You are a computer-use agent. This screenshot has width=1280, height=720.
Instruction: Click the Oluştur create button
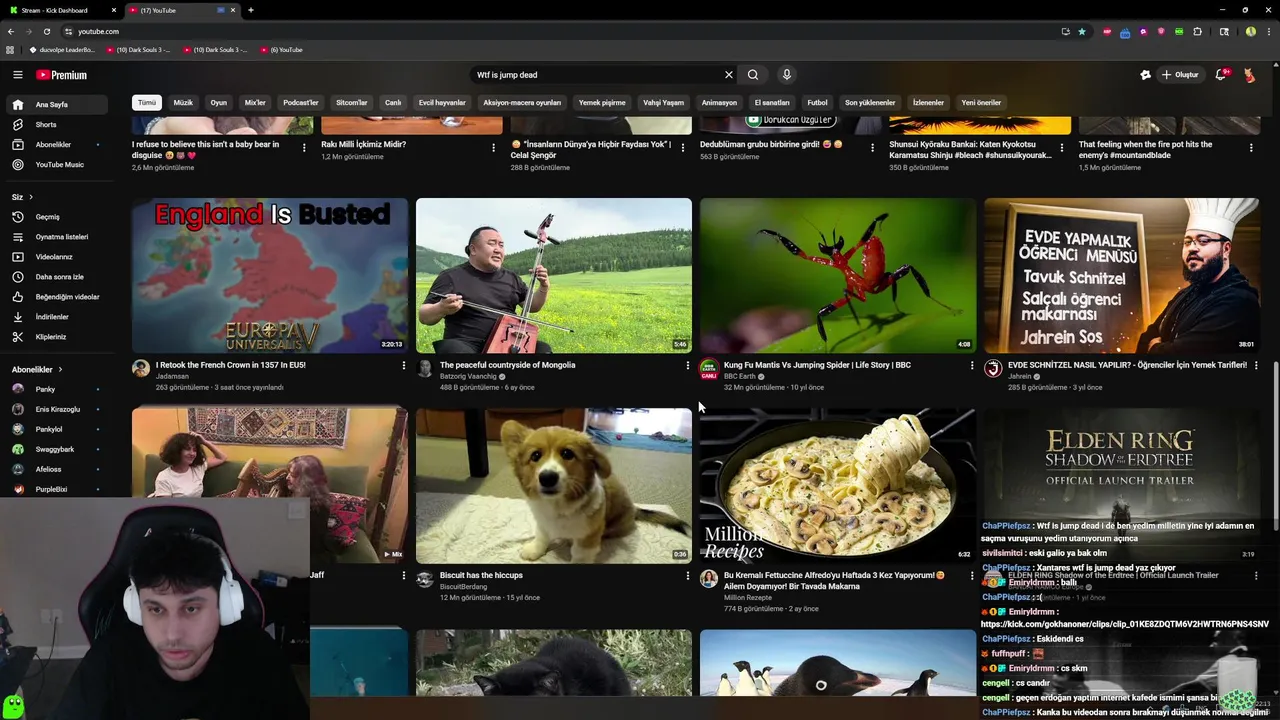pyautogui.click(x=1179, y=75)
